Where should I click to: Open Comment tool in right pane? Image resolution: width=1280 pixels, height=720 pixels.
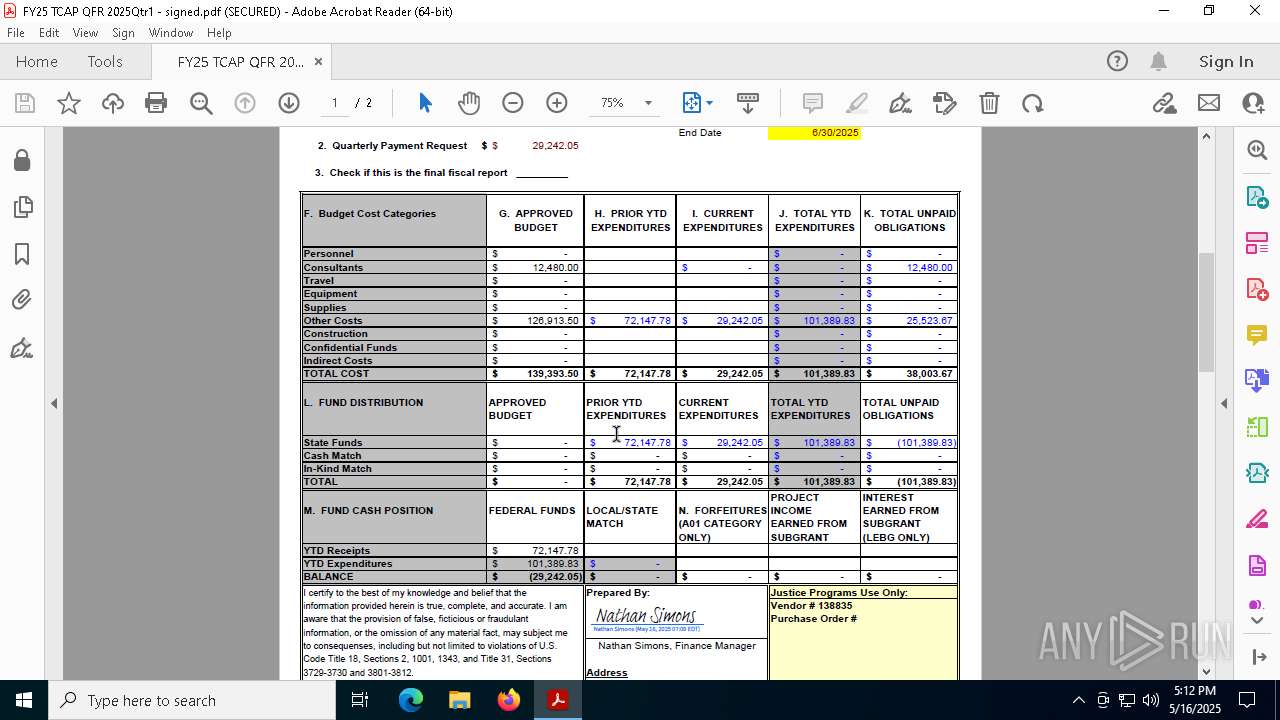point(1257,334)
